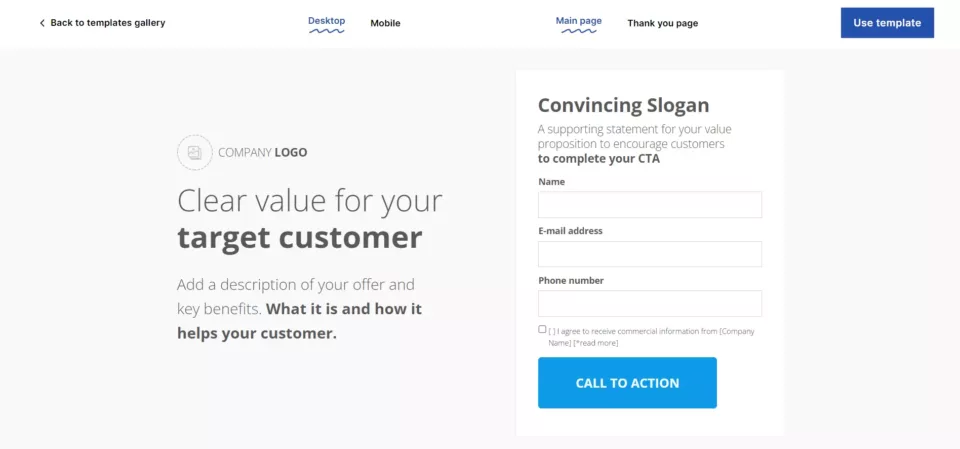Focus the Phone number input field
The height and width of the screenshot is (449, 960).
[649, 303]
